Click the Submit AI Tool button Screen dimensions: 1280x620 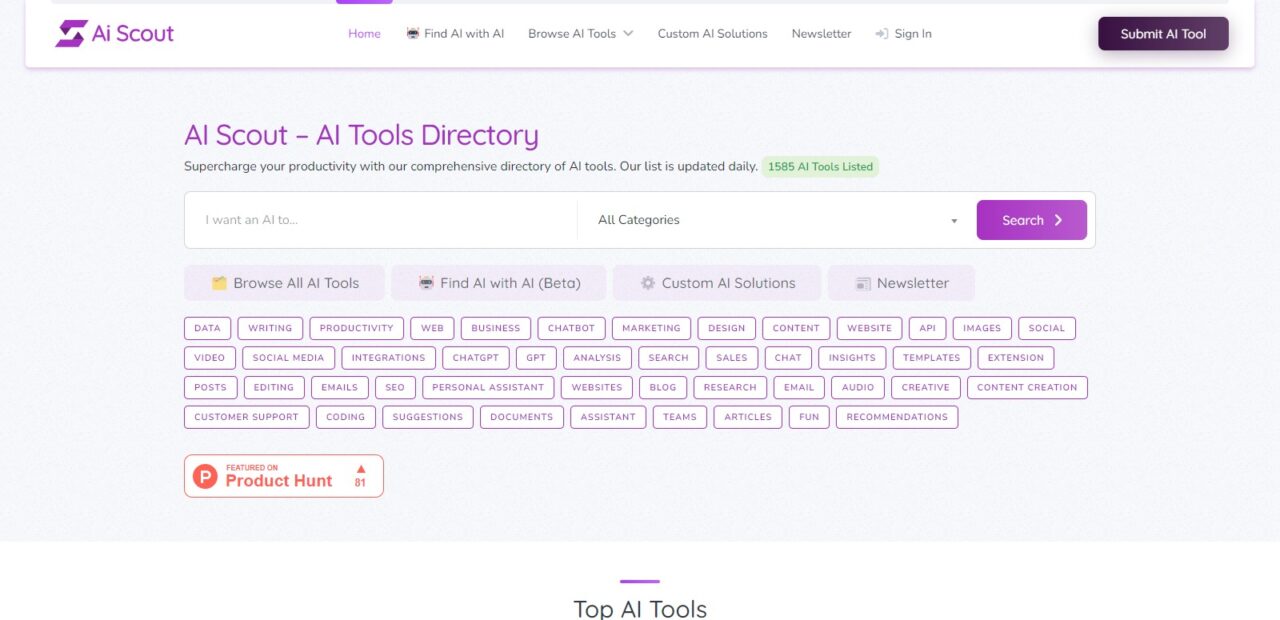1163,34
